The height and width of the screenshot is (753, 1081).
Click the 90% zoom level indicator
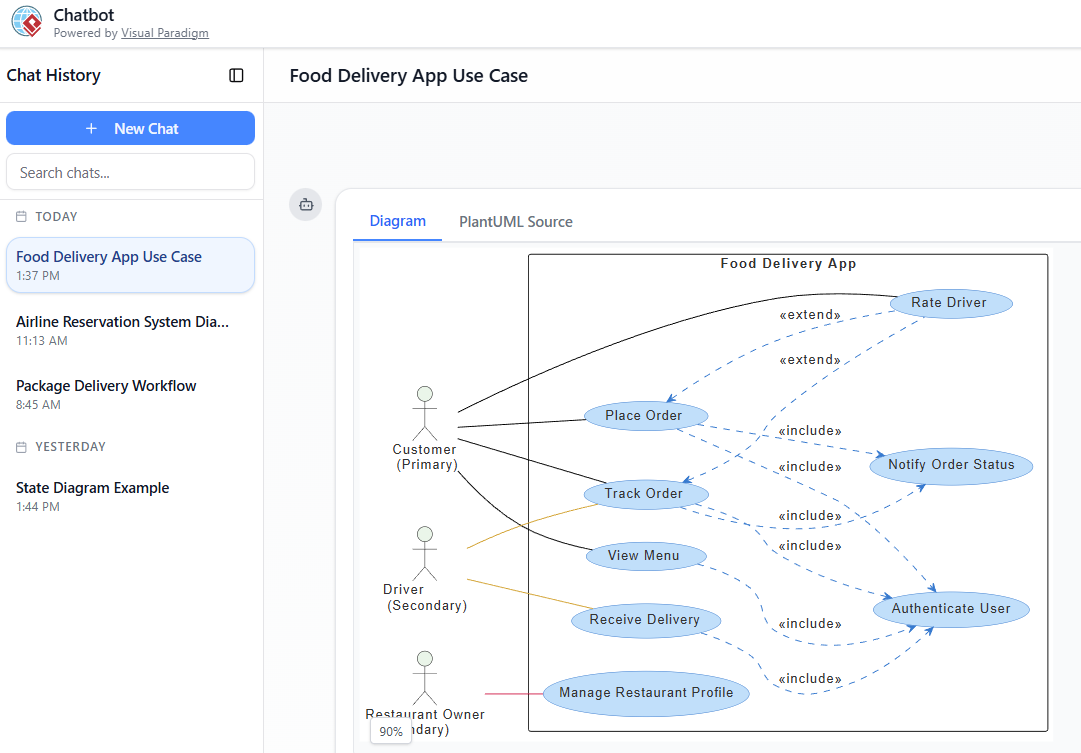point(391,732)
